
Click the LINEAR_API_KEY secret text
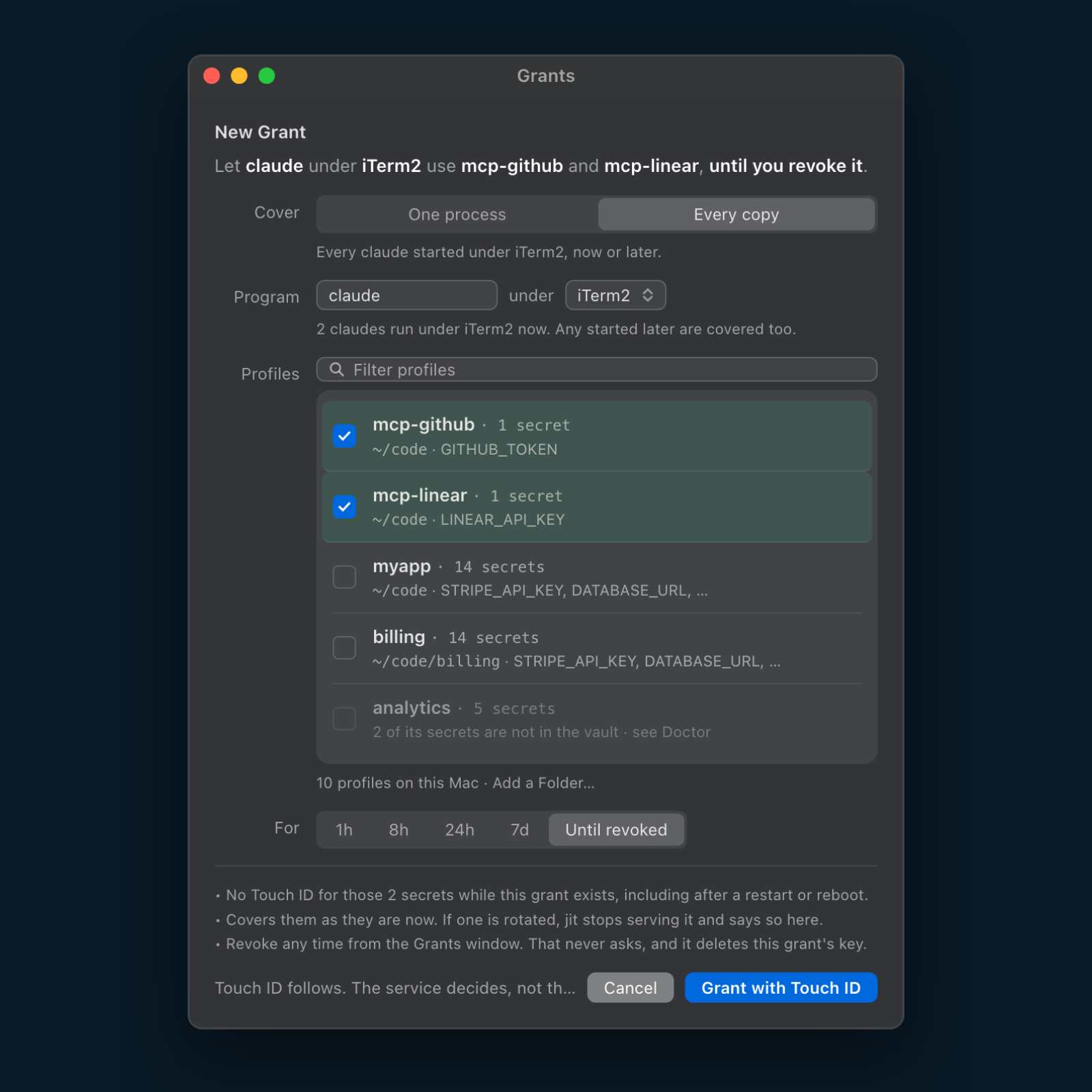[502, 519]
